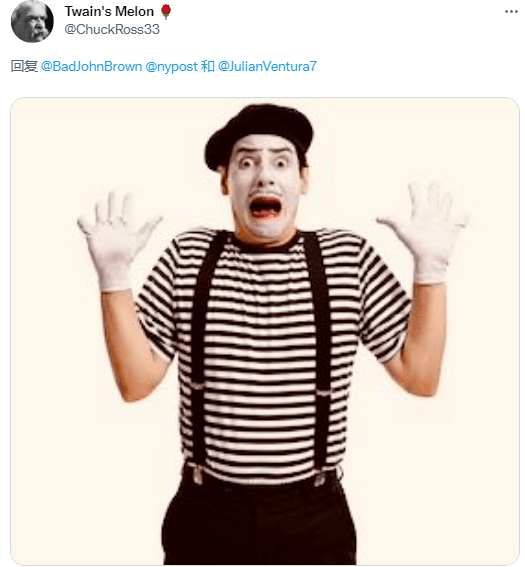Viewport: 525px width, 567px height.
Task: Click the mime's raised glove at photo left
Action: 116,240
